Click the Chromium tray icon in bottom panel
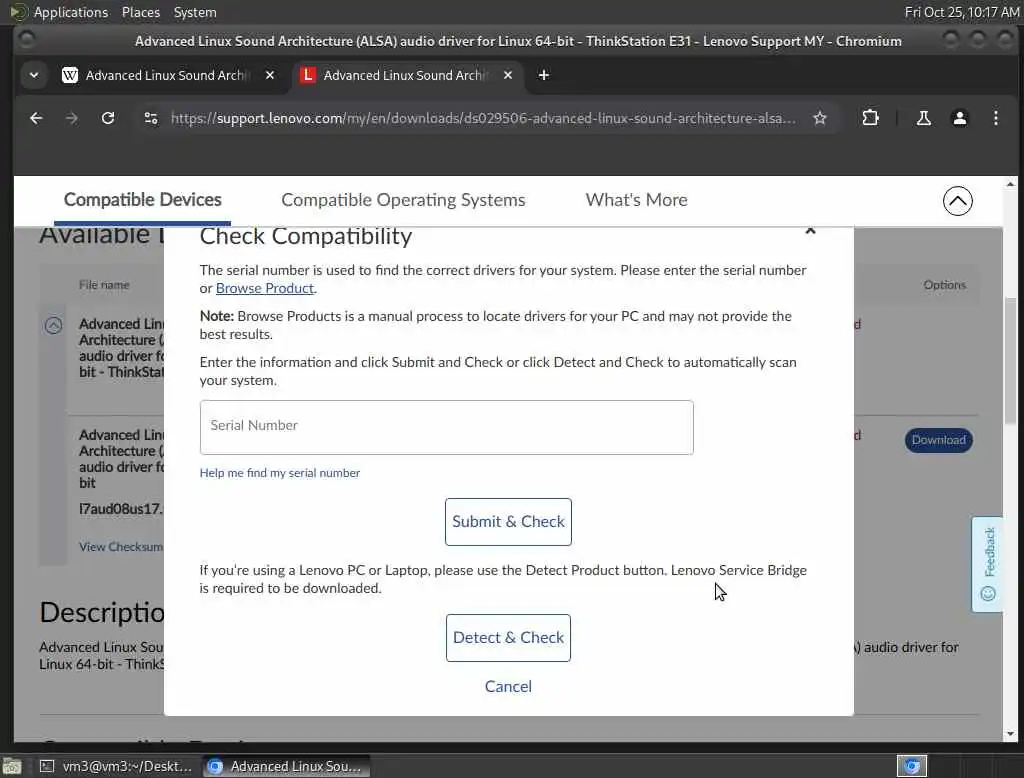Viewport: 1024px width, 778px height. 912,766
